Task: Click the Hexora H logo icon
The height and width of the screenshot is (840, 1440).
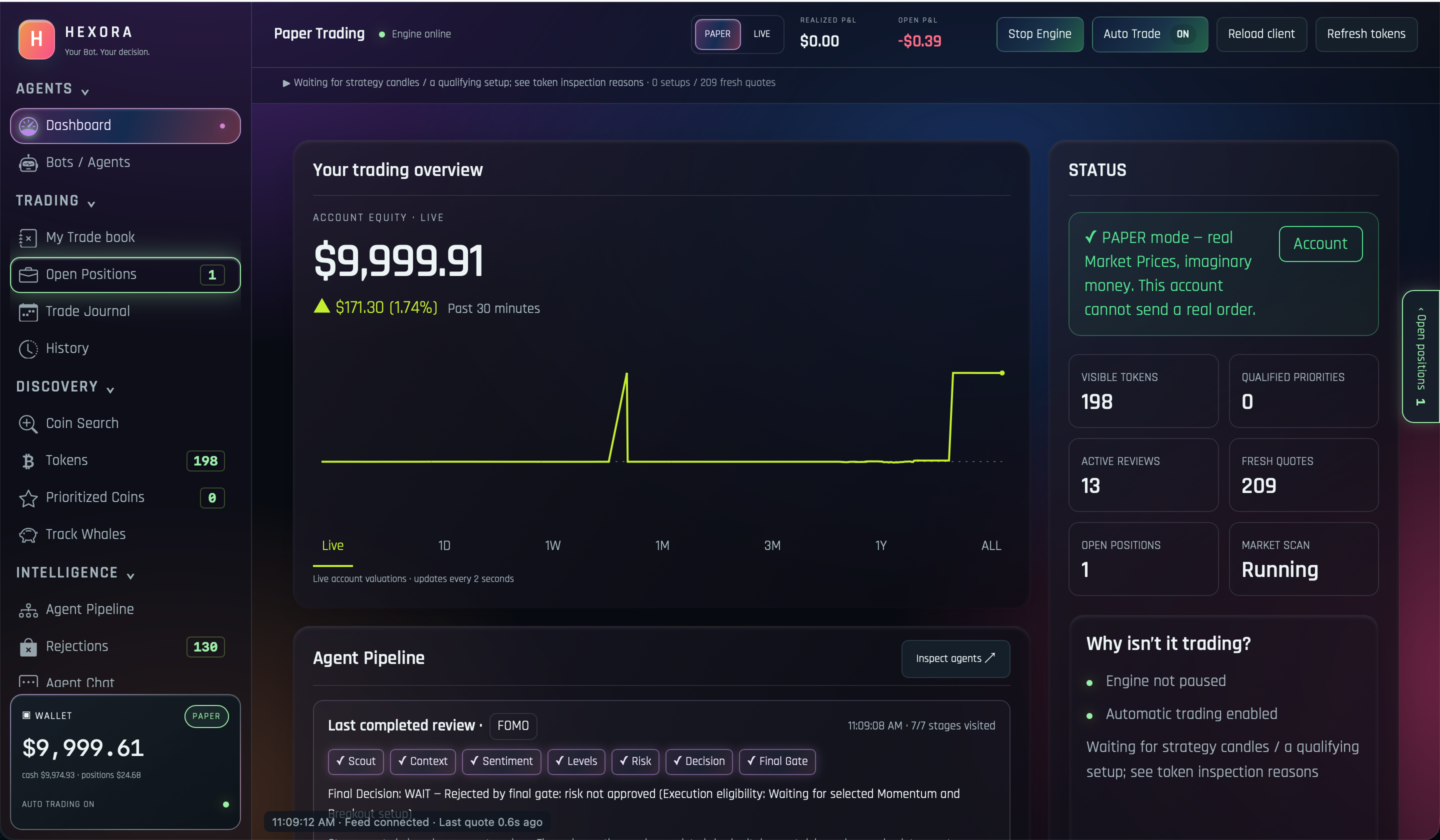Action: (x=36, y=39)
